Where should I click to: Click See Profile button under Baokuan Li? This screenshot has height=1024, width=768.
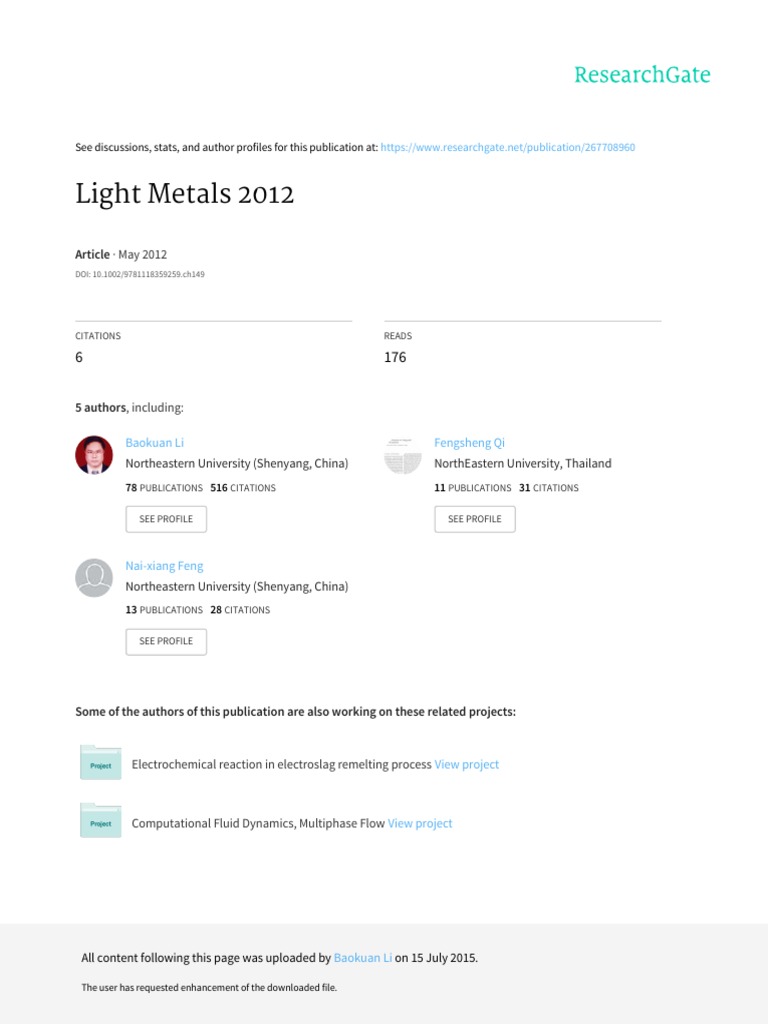pyautogui.click(x=166, y=519)
